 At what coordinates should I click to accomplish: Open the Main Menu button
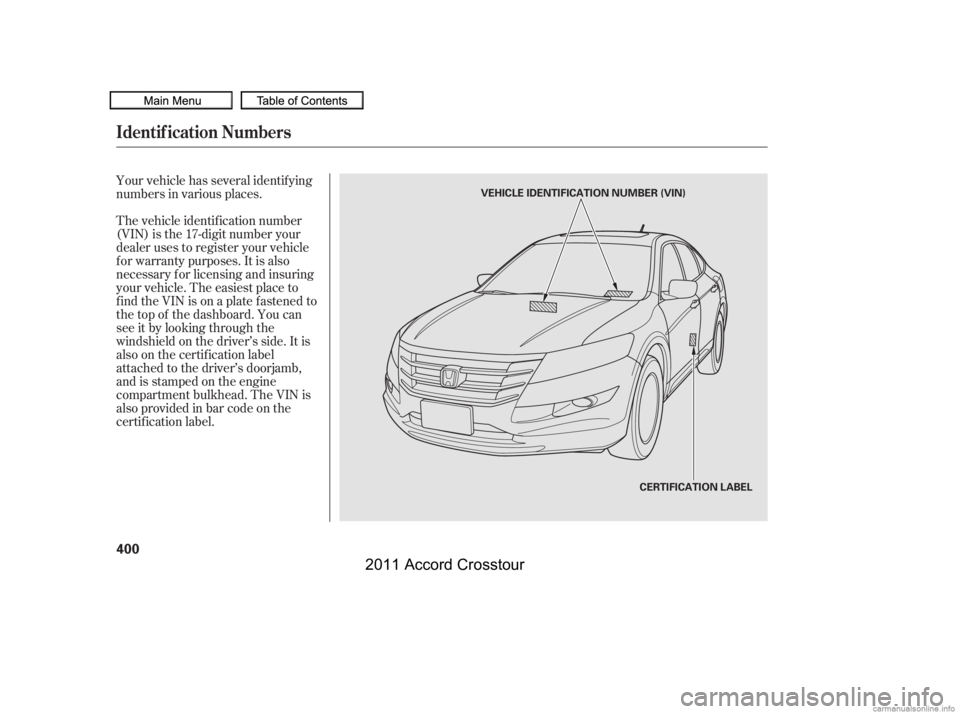(171, 100)
